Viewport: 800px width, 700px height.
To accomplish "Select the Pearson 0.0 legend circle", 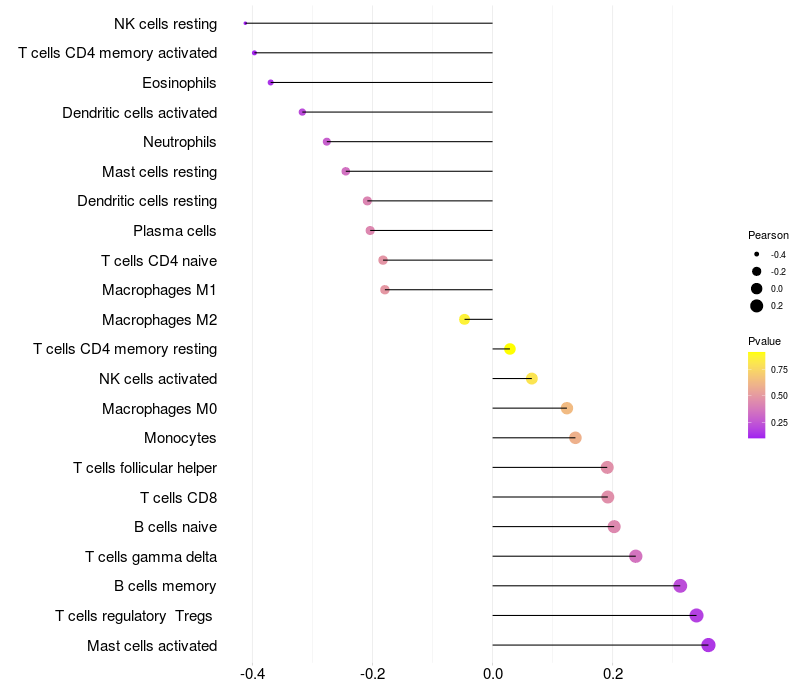I will [756, 289].
